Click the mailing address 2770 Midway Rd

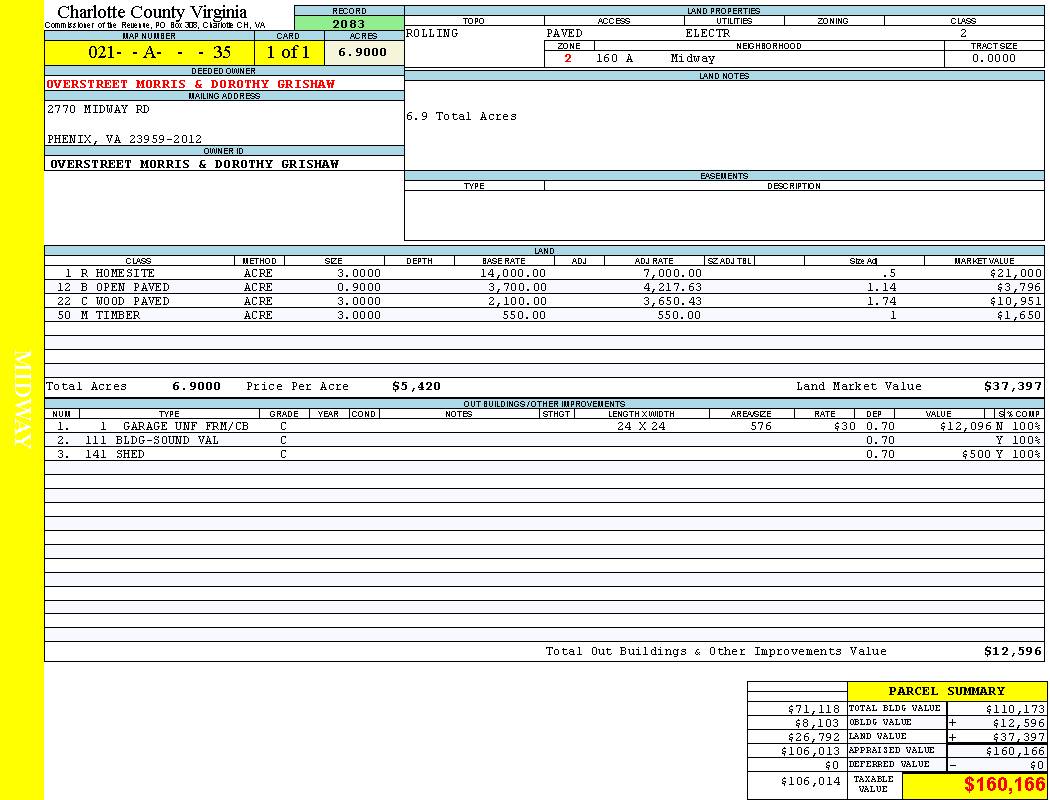[x=98, y=109]
